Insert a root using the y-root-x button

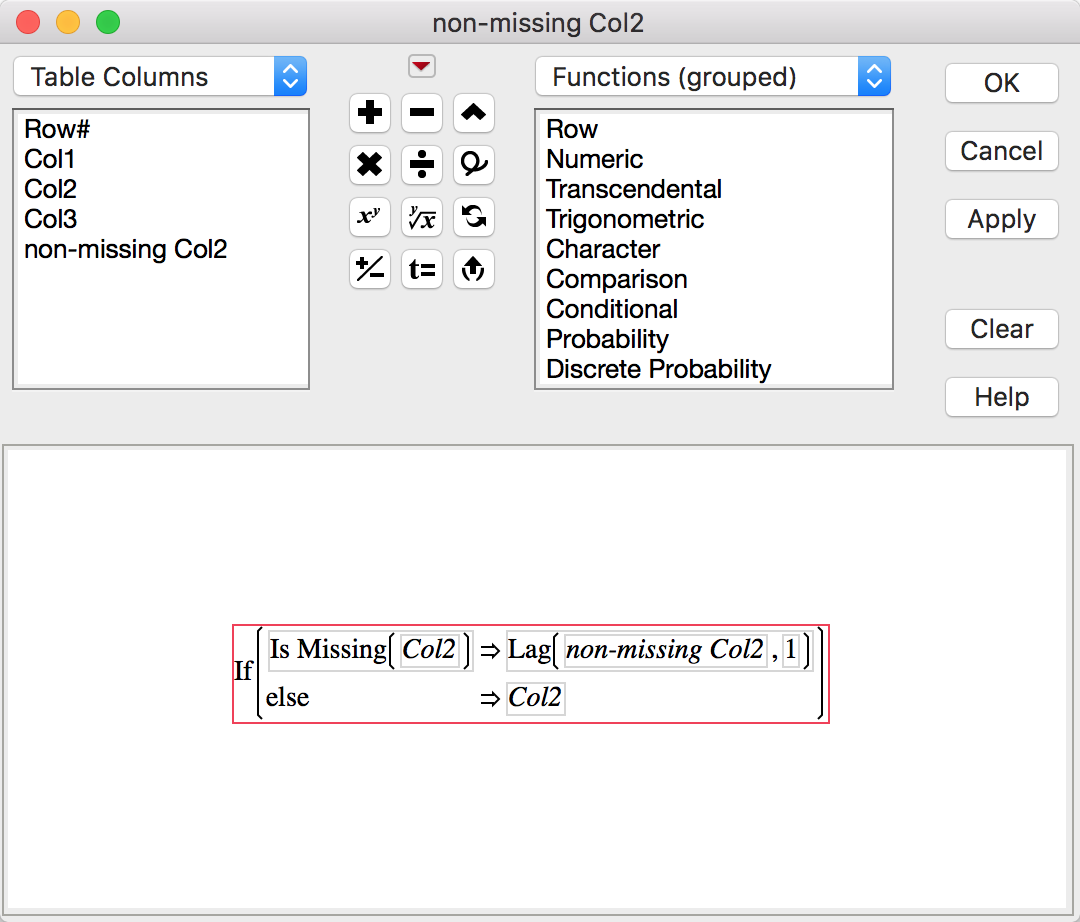click(x=422, y=217)
